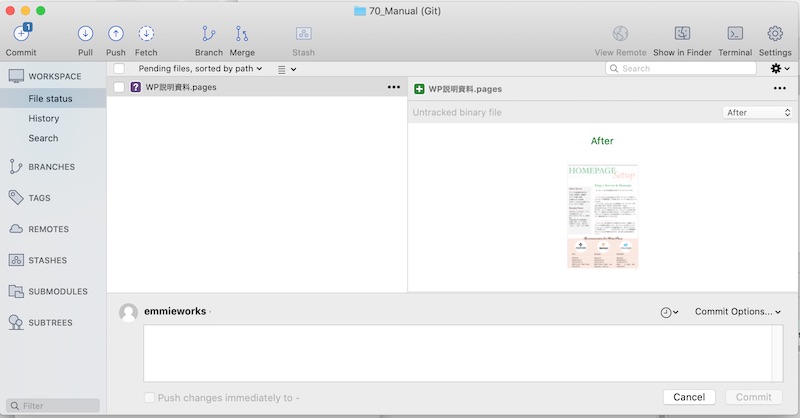Click Show in Finder icon
Viewport: 800px width, 418px height.
pos(682,34)
